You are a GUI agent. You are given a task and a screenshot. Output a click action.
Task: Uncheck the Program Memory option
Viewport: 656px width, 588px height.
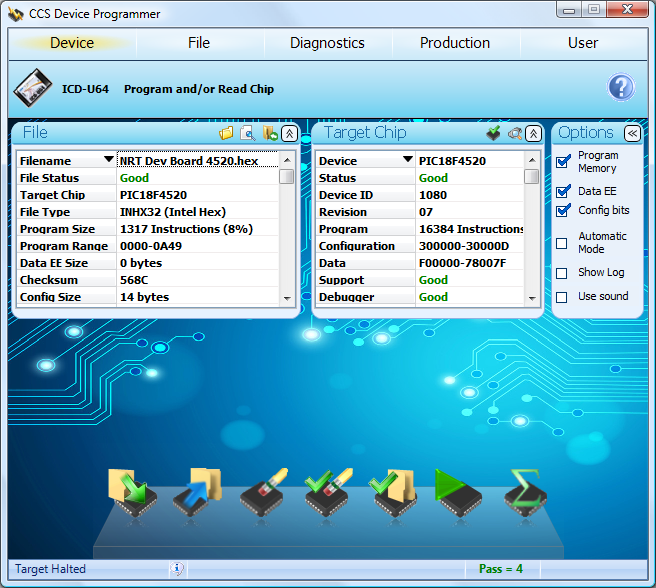tap(562, 162)
